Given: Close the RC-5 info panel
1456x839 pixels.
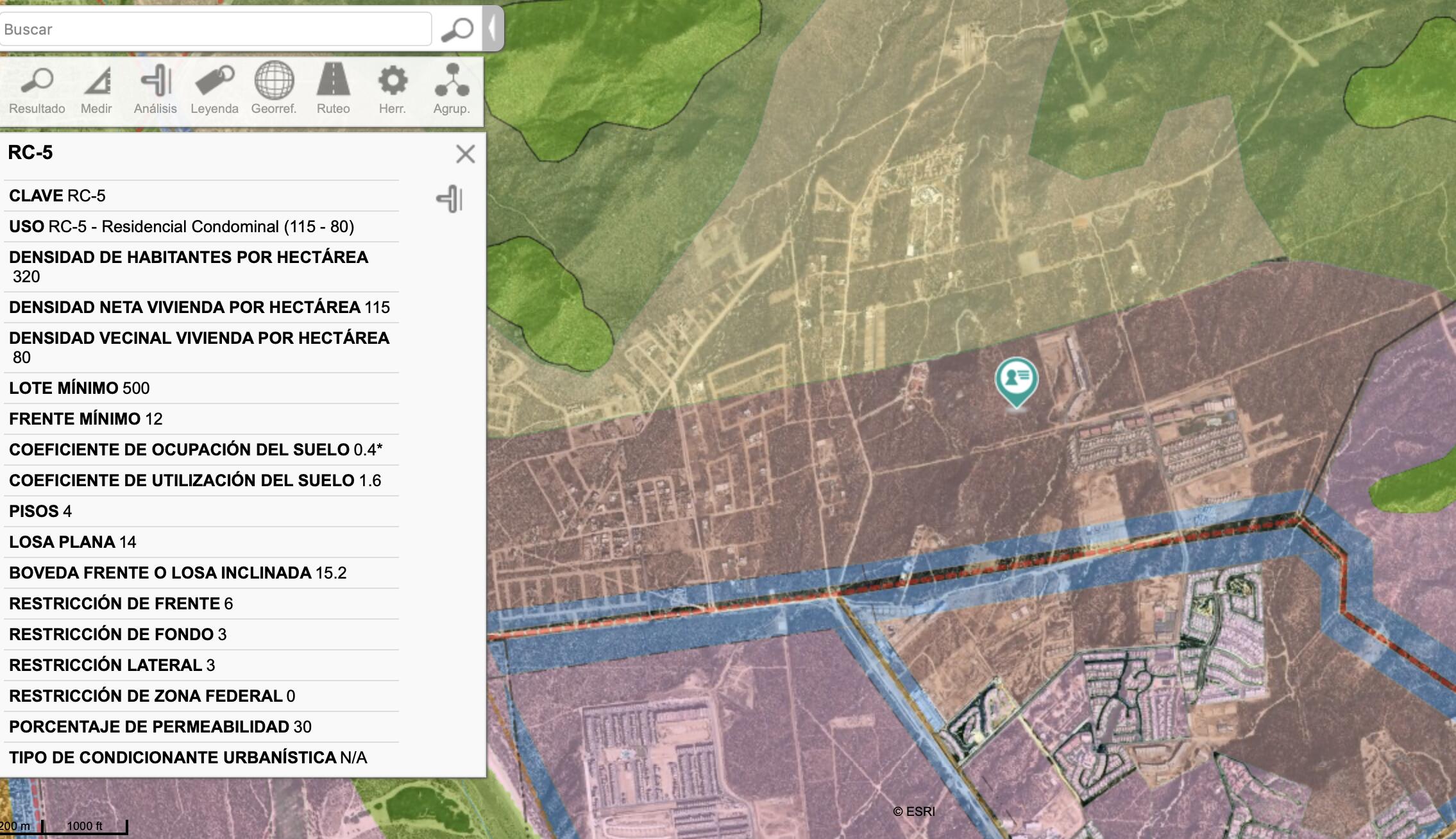Looking at the screenshot, I should click(x=465, y=154).
